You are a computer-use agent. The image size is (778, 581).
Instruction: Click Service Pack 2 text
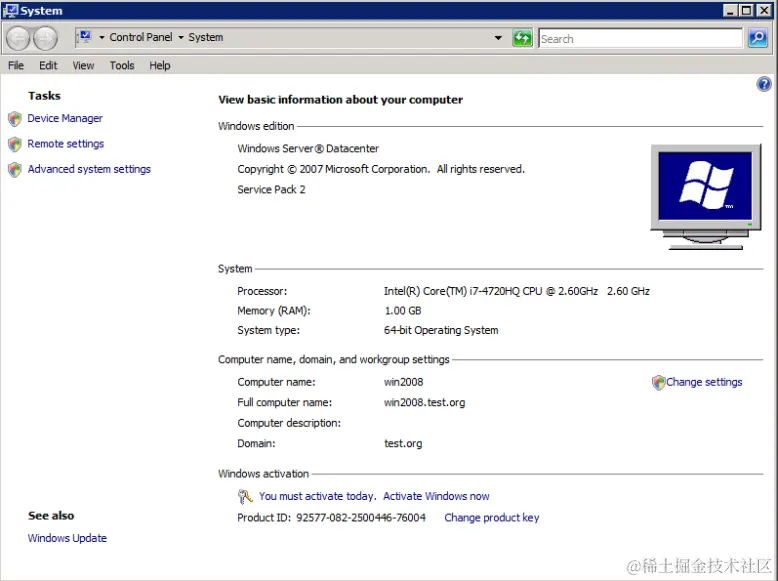pos(271,190)
